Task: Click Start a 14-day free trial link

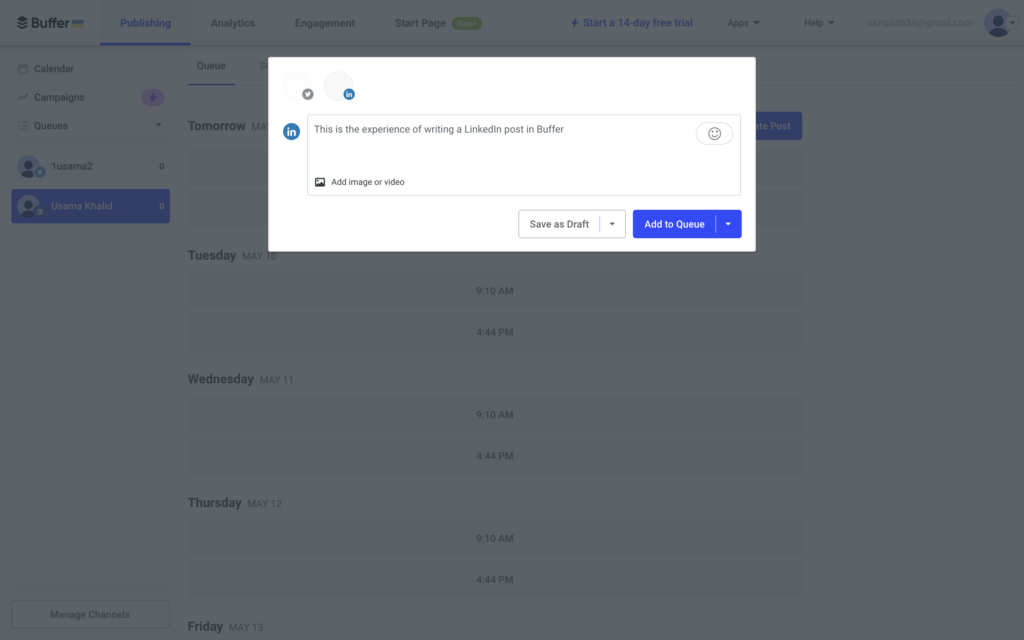Action: click(x=630, y=23)
